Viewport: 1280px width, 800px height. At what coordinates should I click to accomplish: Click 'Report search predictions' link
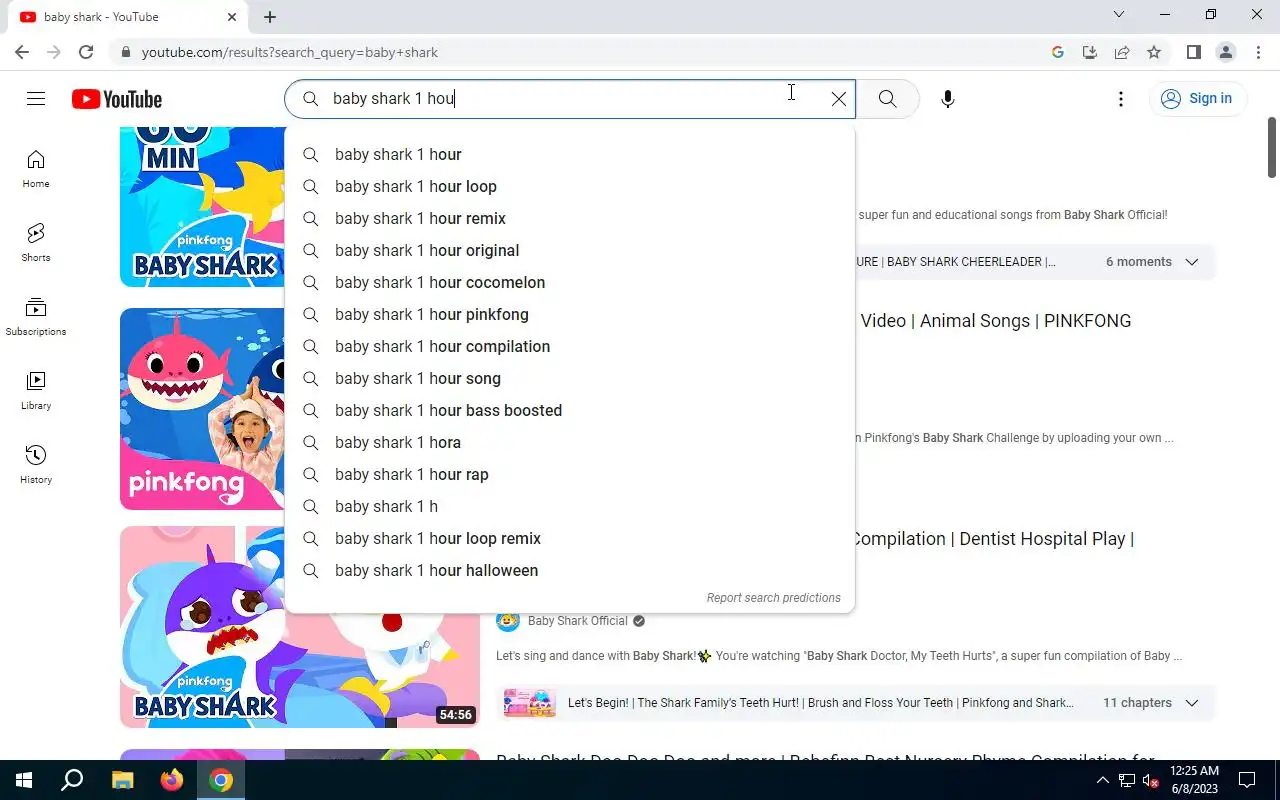pos(773,598)
